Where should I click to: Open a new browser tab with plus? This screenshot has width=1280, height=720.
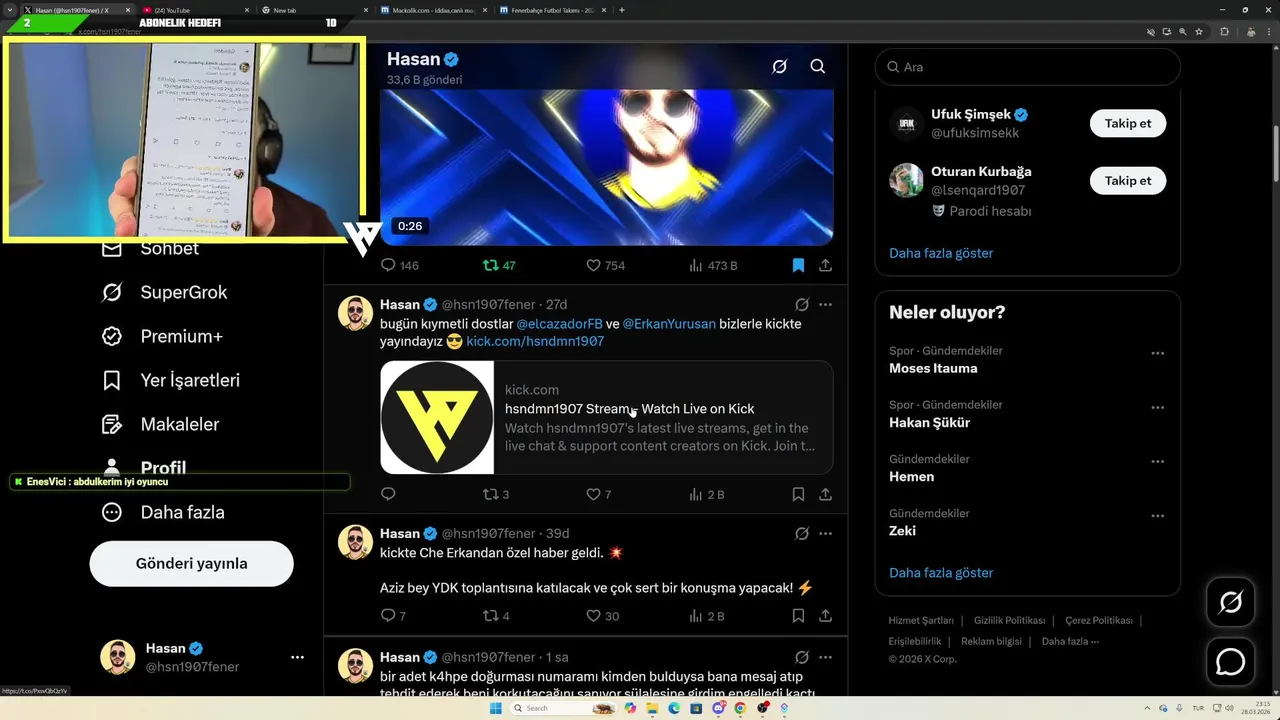[622, 10]
